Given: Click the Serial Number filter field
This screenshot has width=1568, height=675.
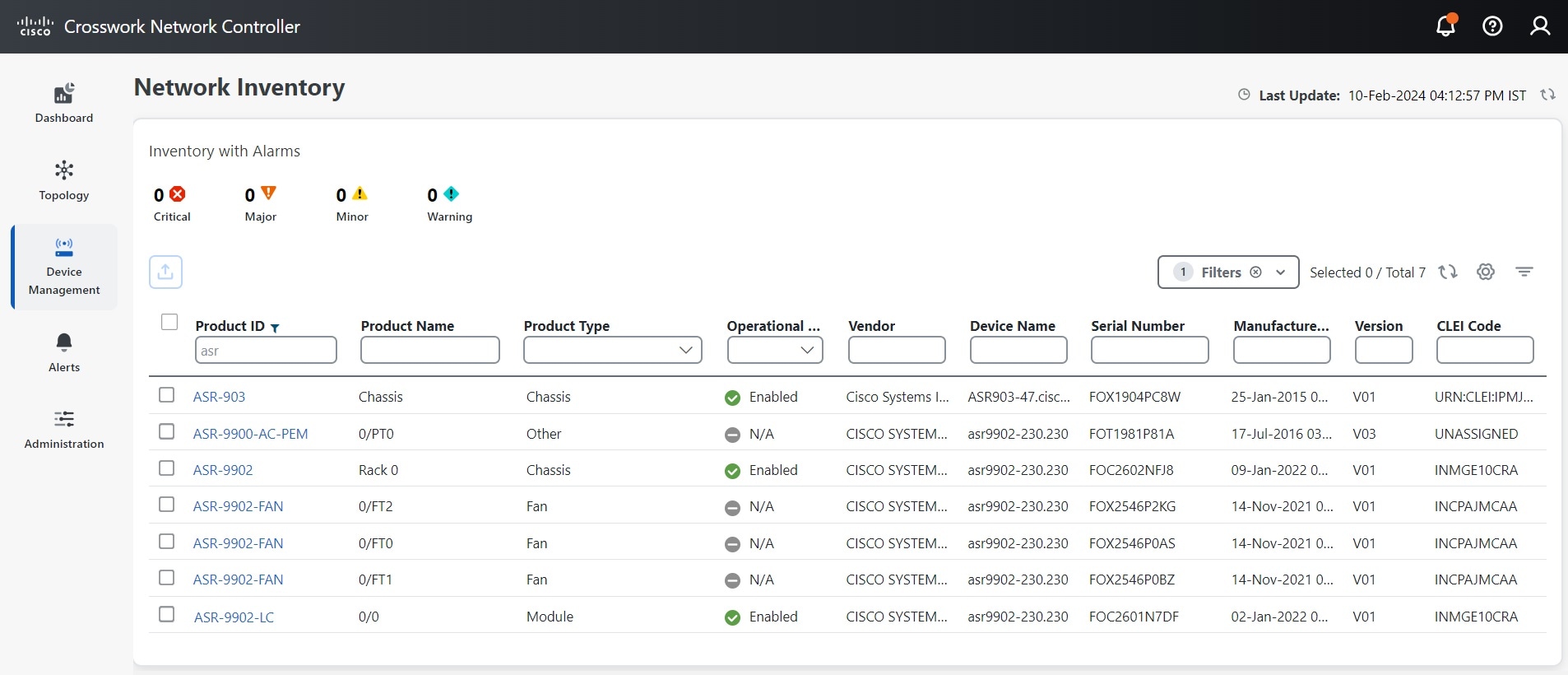Looking at the screenshot, I should click(1150, 350).
